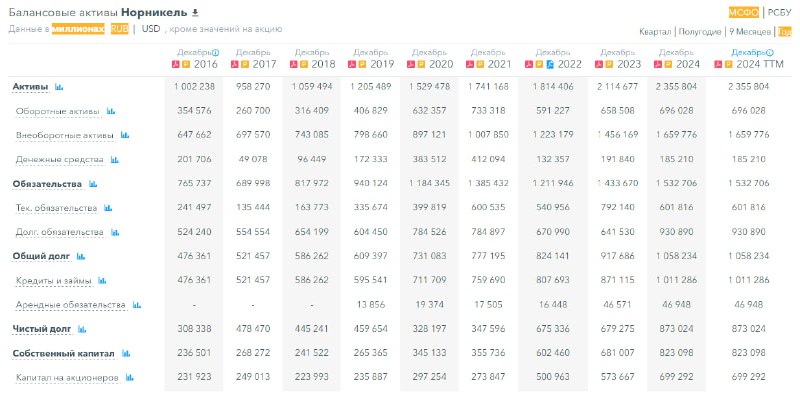This screenshot has height=394, width=800.
Task: Click the миллионах units selector
Action: [78, 29]
